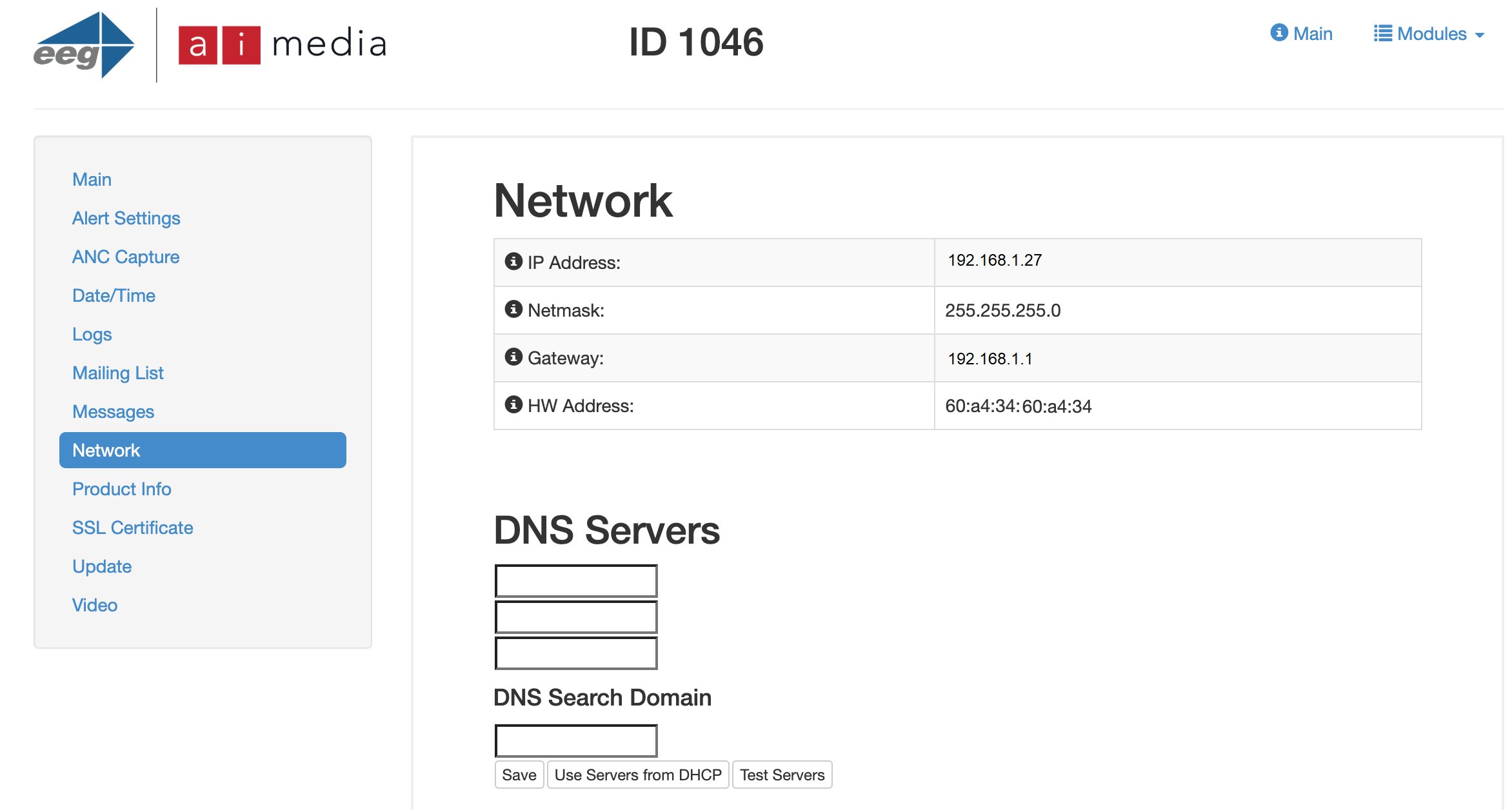
Task: Click the ID 1046 title
Action: click(x=696, y=43)
